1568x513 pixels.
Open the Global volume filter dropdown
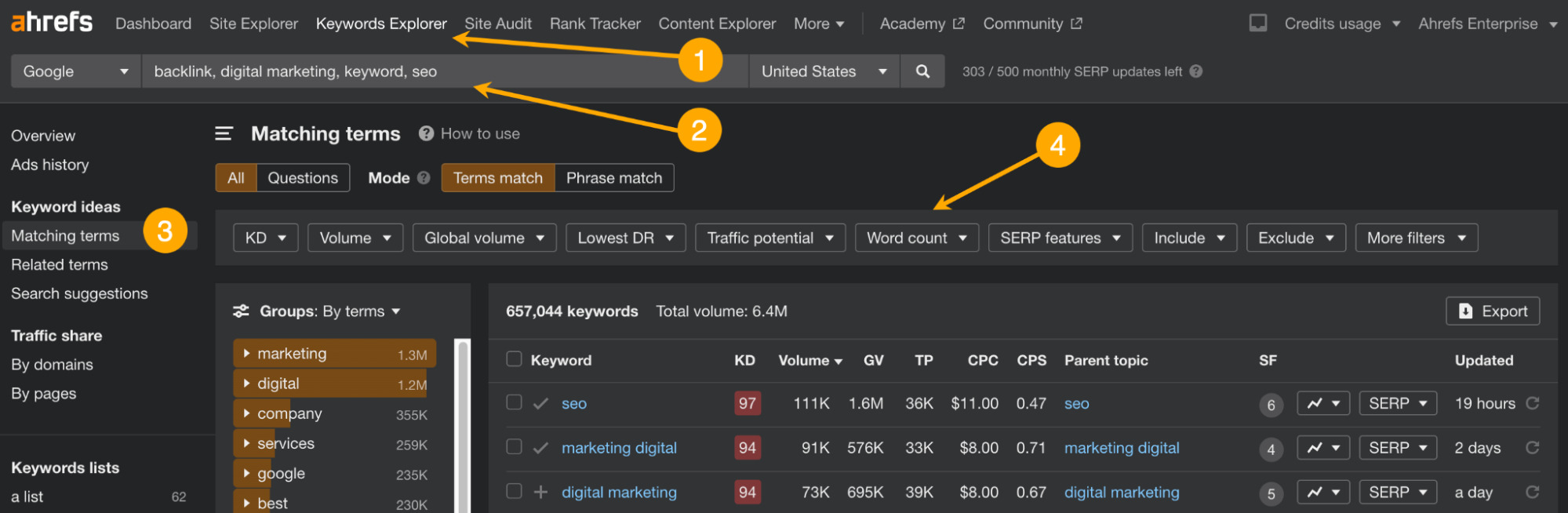[x=485, y=238]
